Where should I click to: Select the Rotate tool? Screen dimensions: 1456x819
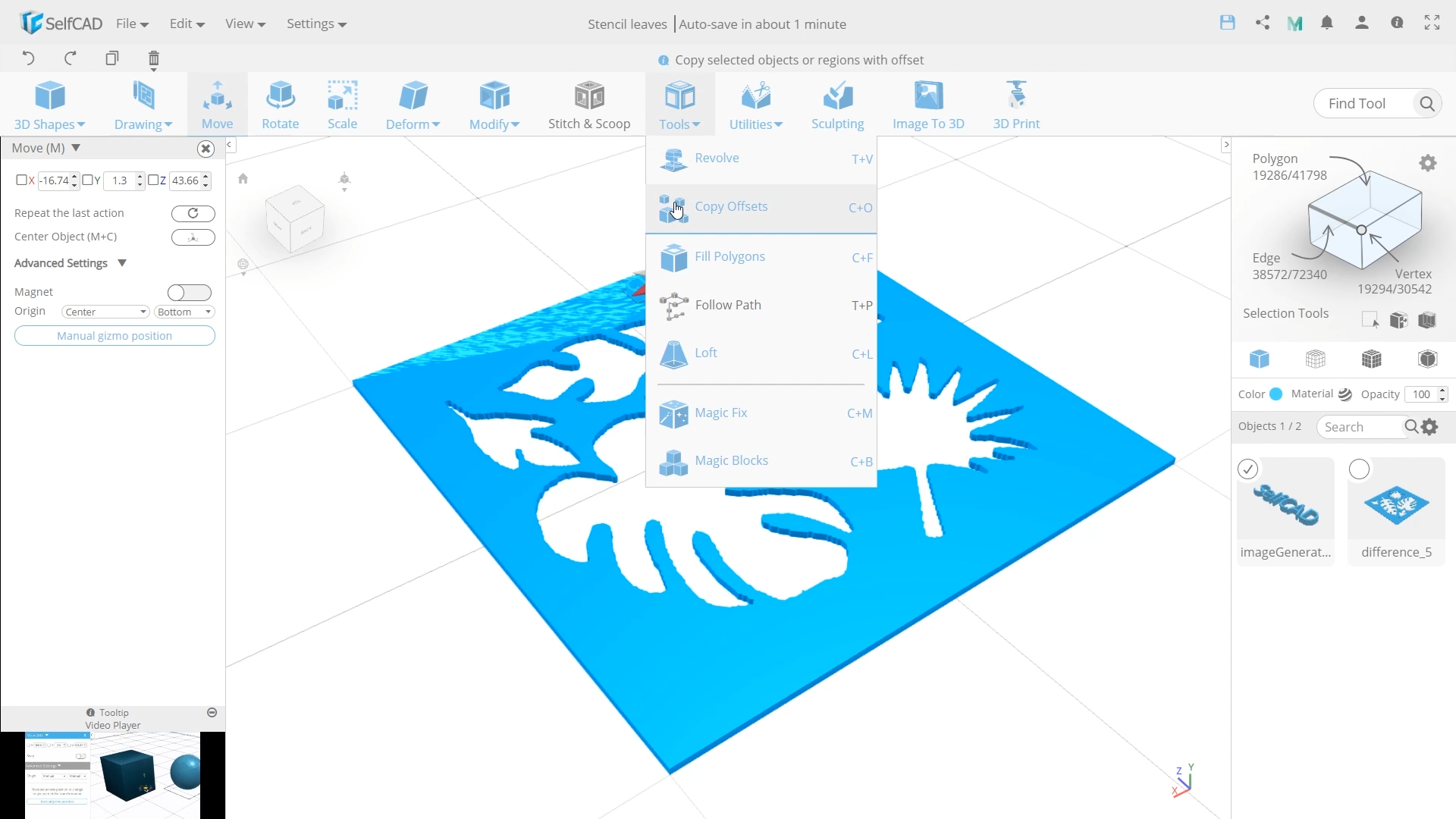[280, 105]
